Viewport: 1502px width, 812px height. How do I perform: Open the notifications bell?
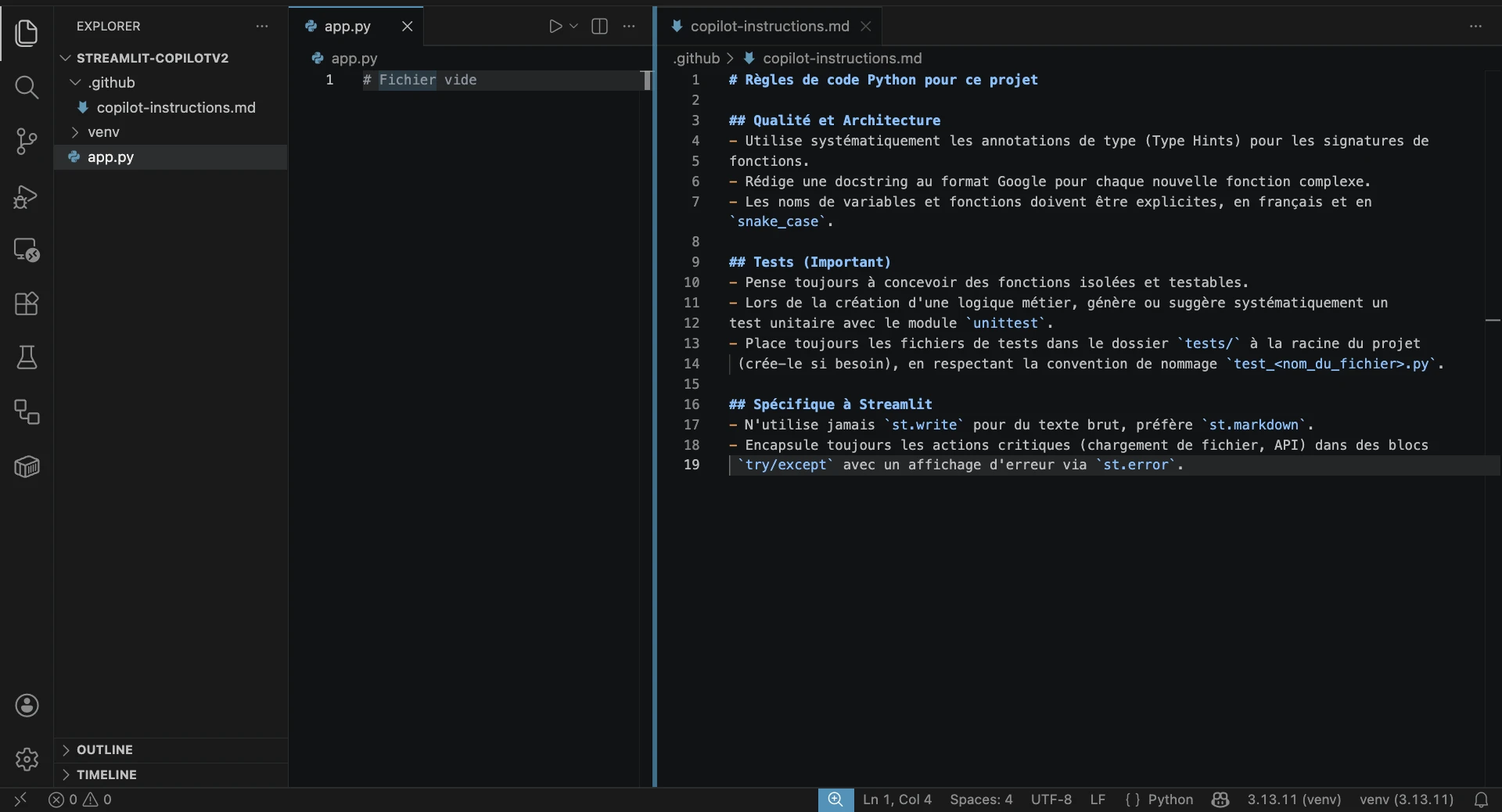coord(1481,799)
